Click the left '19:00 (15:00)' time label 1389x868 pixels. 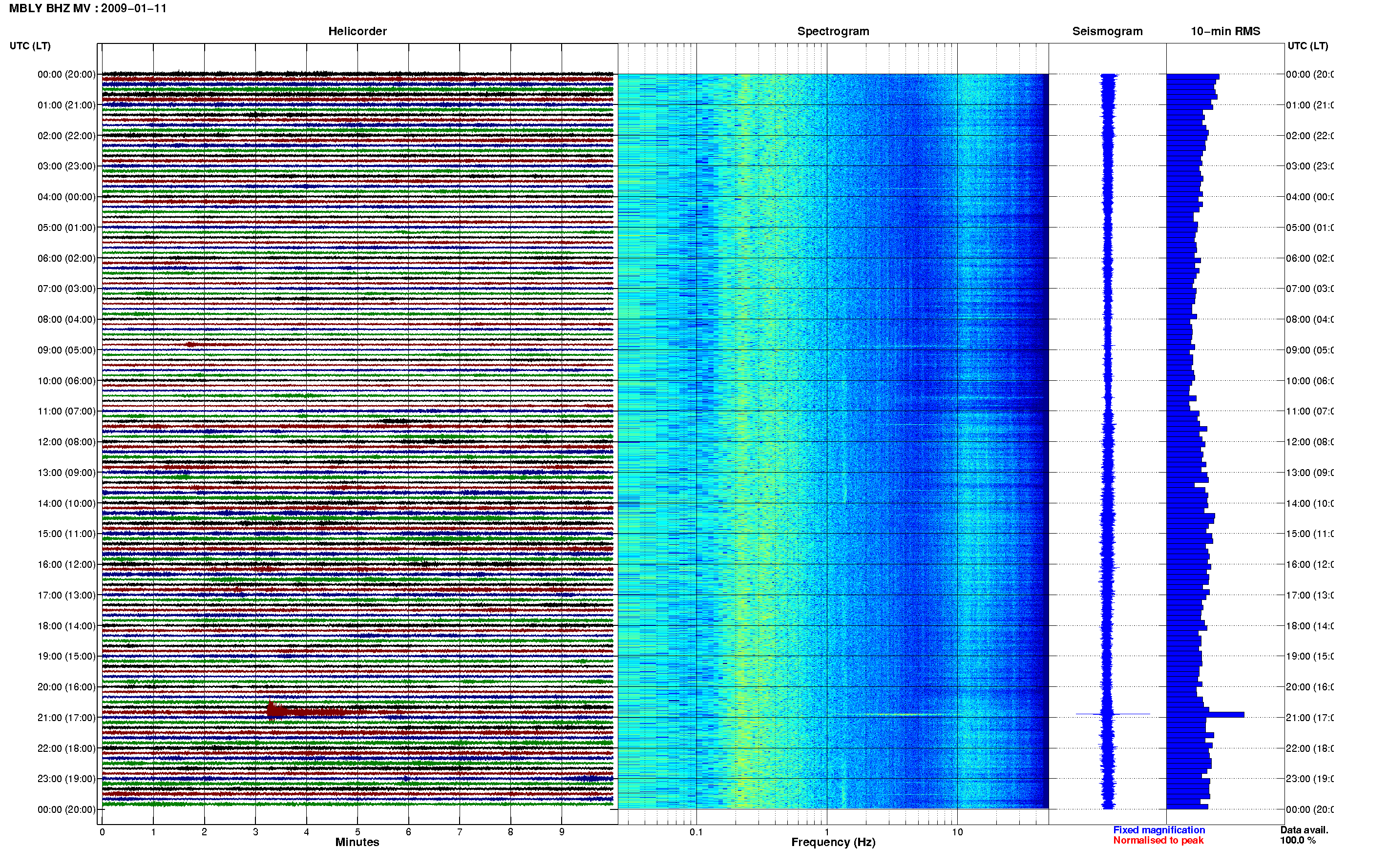(66, 656)
